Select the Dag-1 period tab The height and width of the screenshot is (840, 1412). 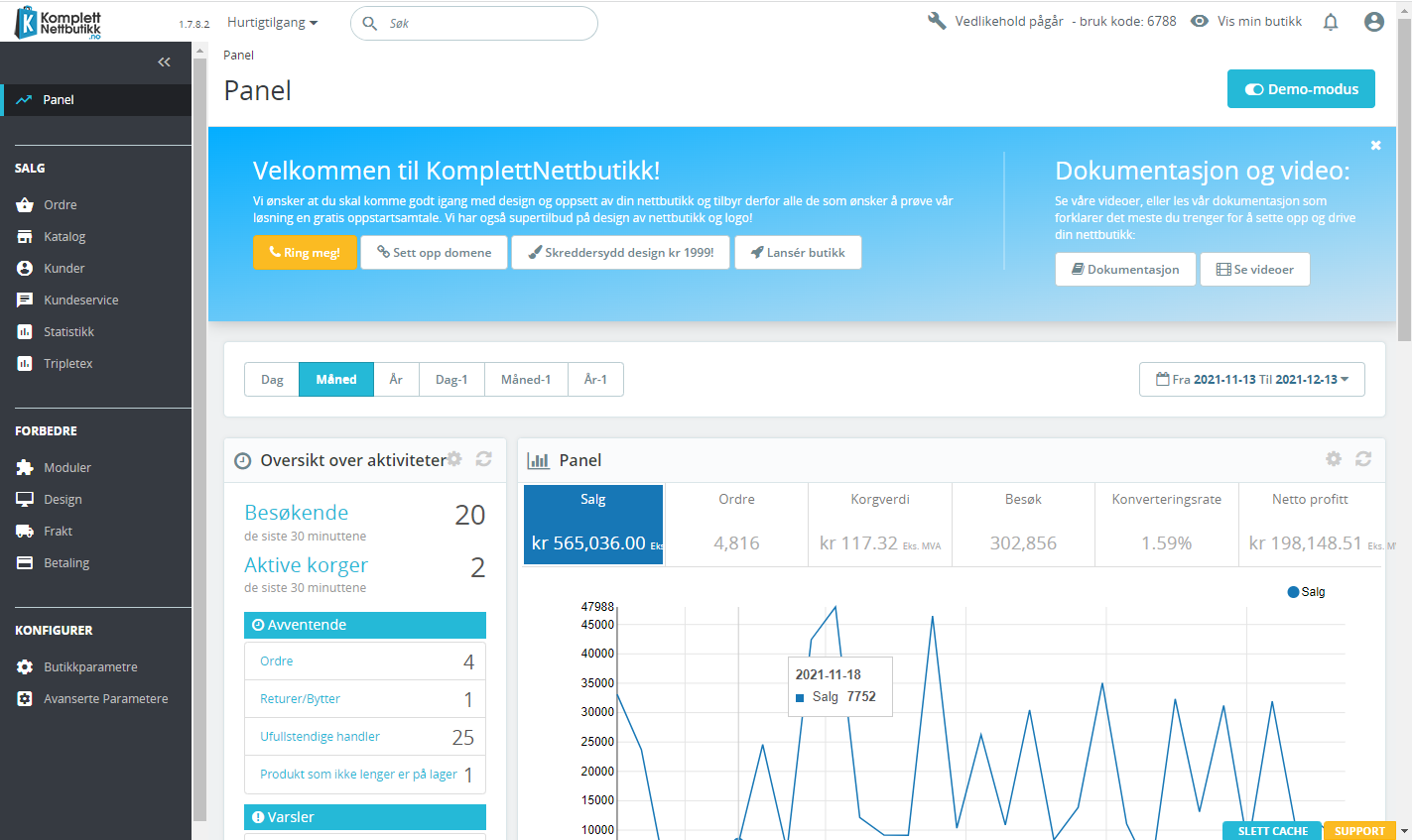coord(451,380)
